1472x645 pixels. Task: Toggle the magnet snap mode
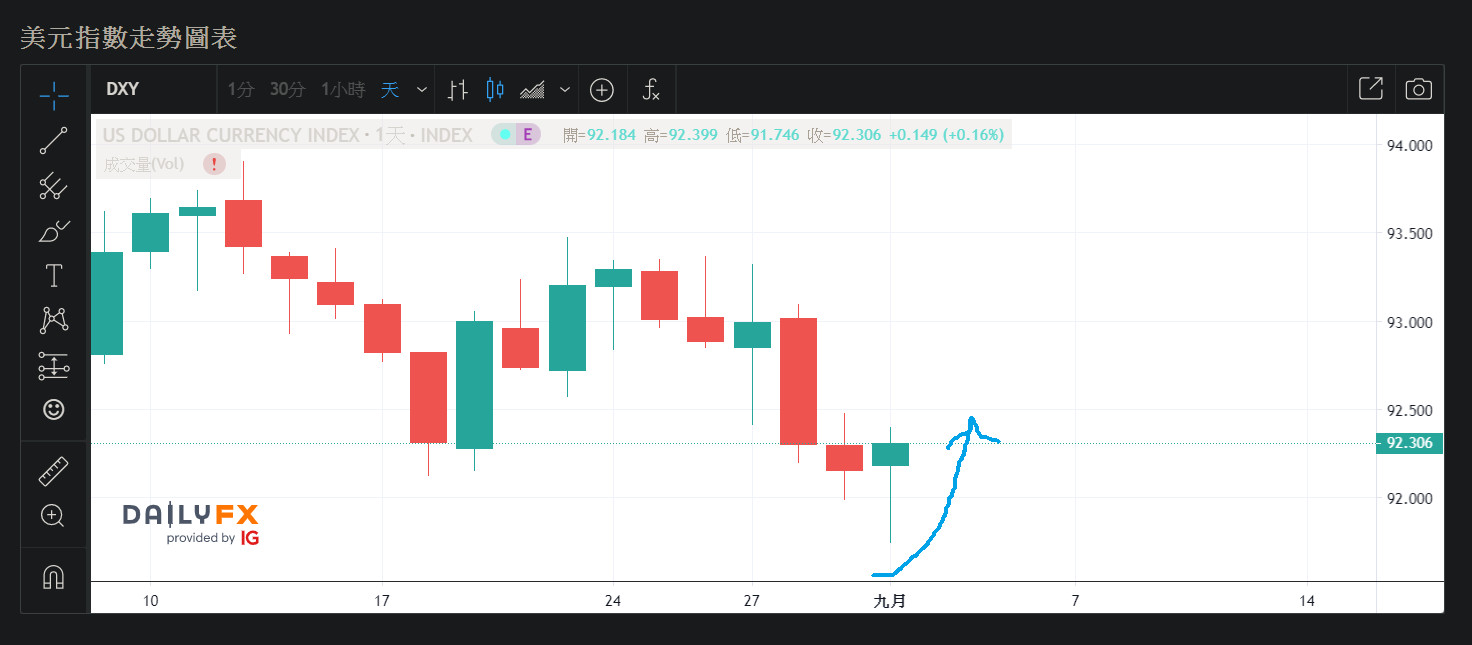click(x=54, y=577)
